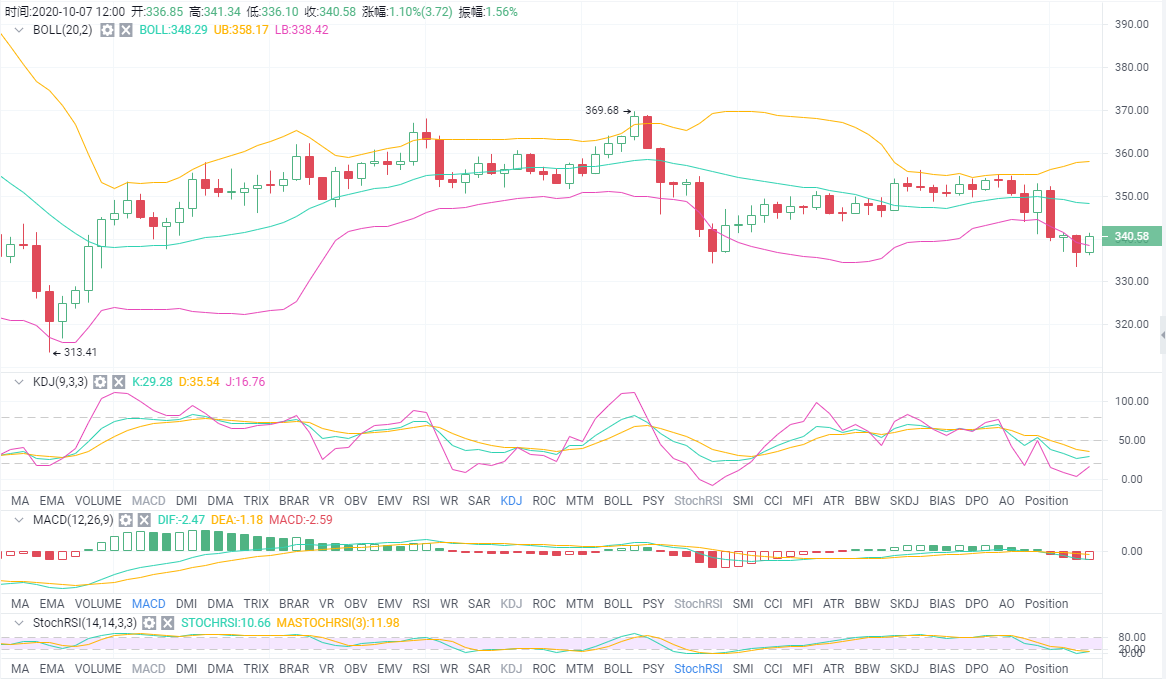Screen dimensions: 1166x679
Task: Open KDJ(9,3,3) indicator settings gear
Action: 100,382
